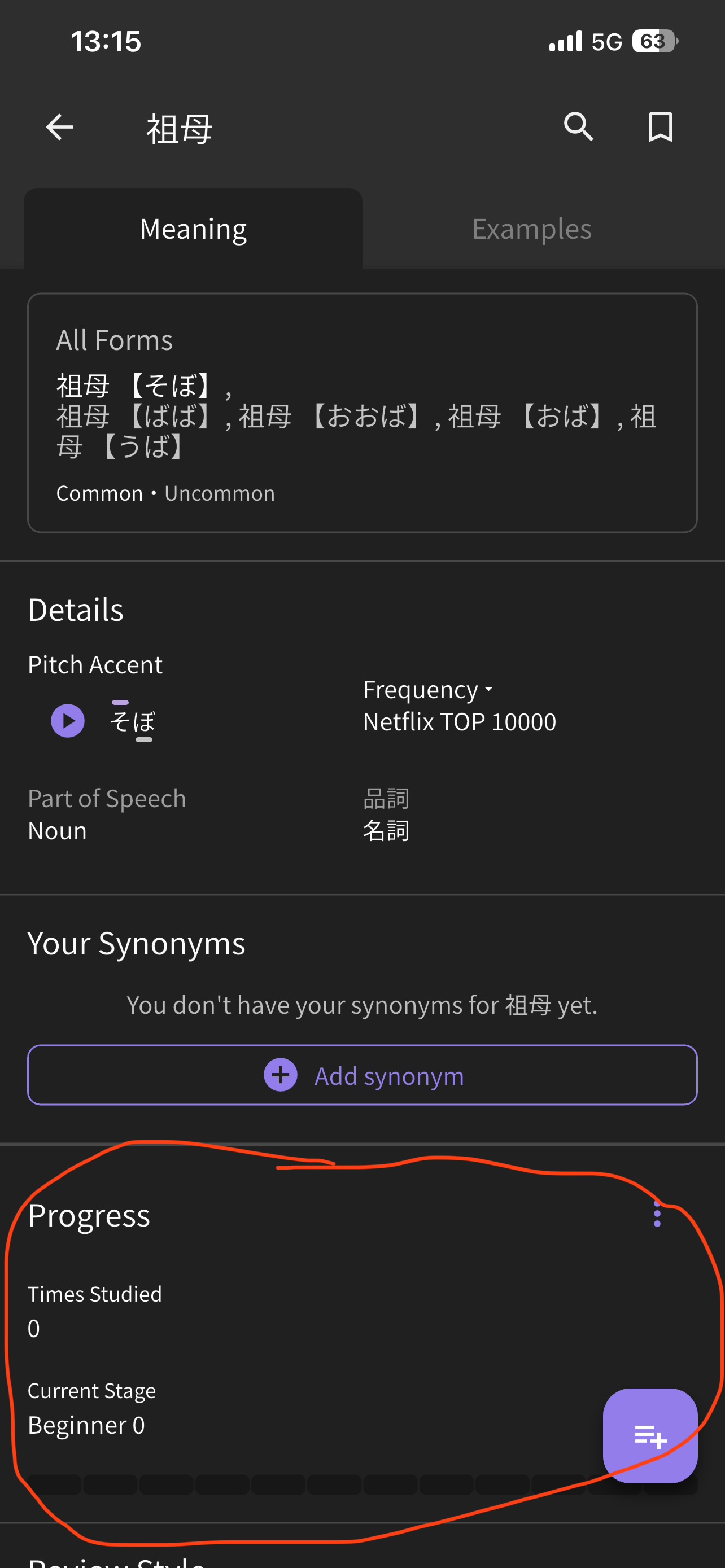Tap the そぼ pitch accent reading
This screenshot has width=725, height=1568.
coord(133,722)
